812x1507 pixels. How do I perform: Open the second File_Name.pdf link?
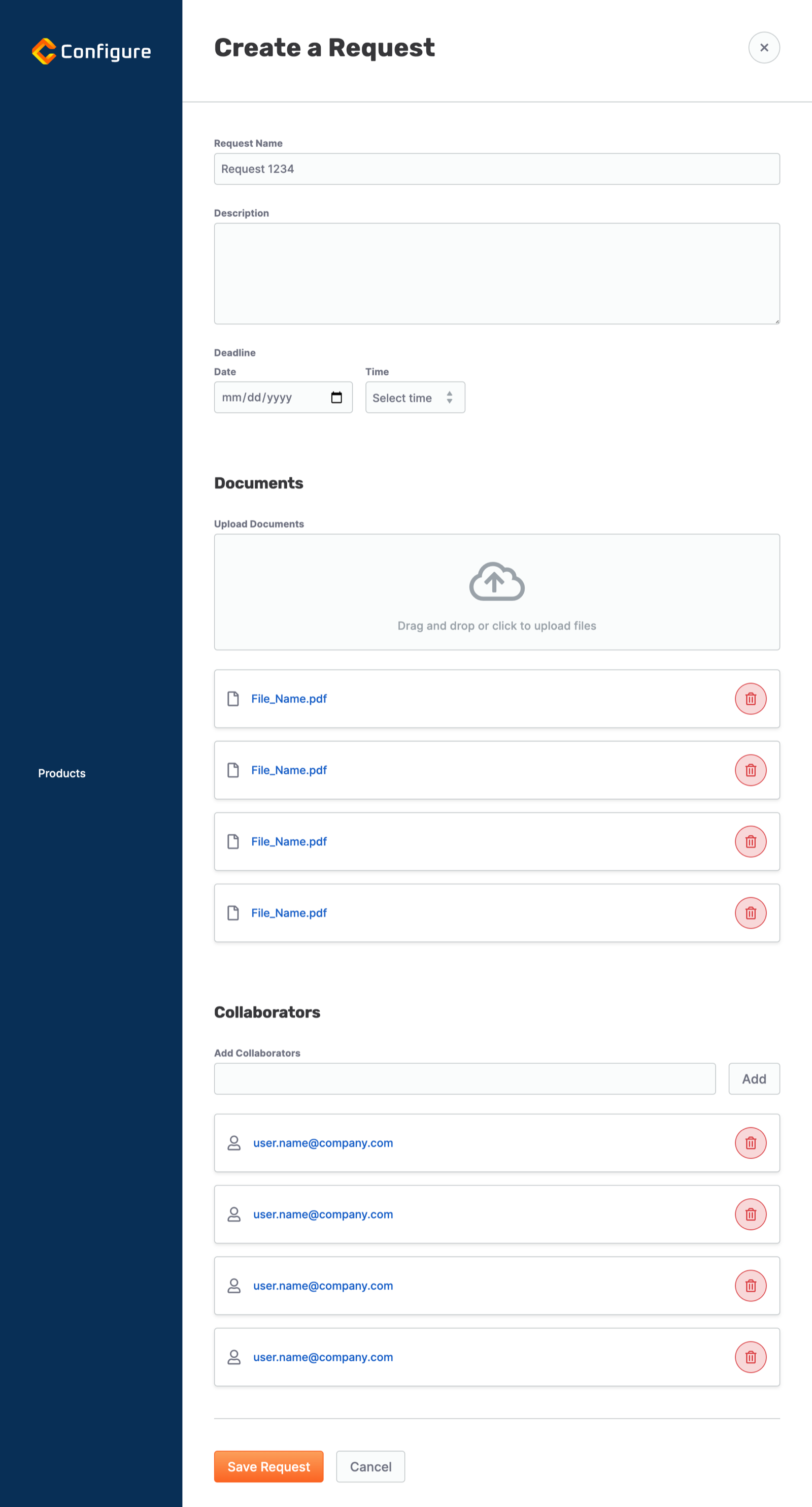(x=289, y=770)
